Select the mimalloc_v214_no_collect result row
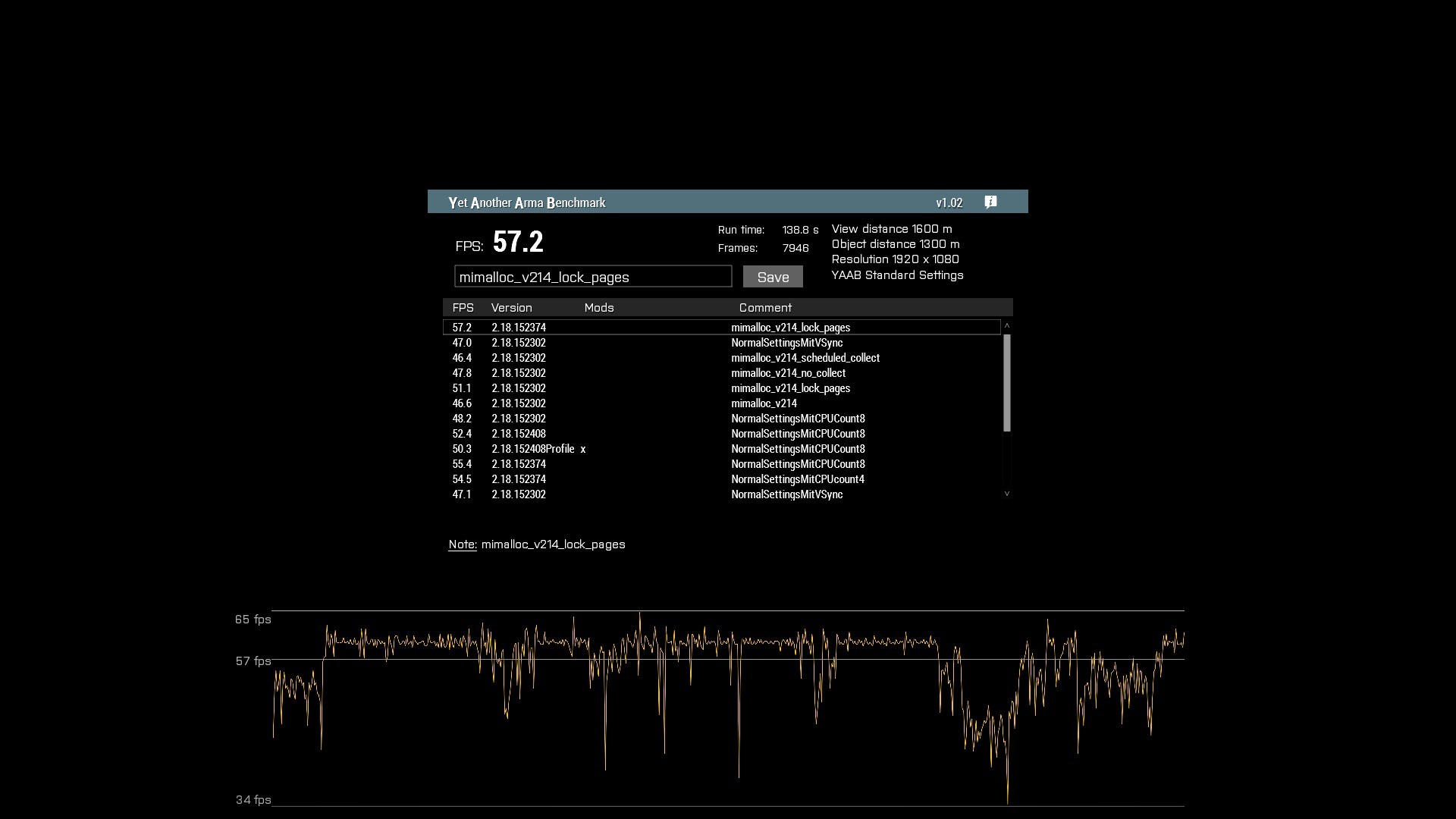Screen dimensions: 1456x819 click(722, 373)
